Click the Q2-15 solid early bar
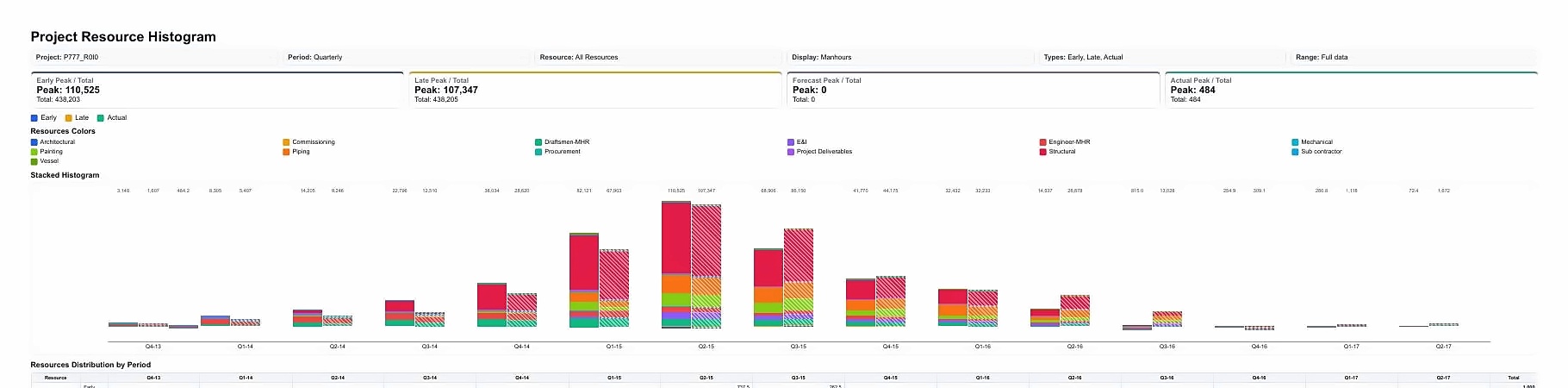1568x388 pixels. coord(676,265)
